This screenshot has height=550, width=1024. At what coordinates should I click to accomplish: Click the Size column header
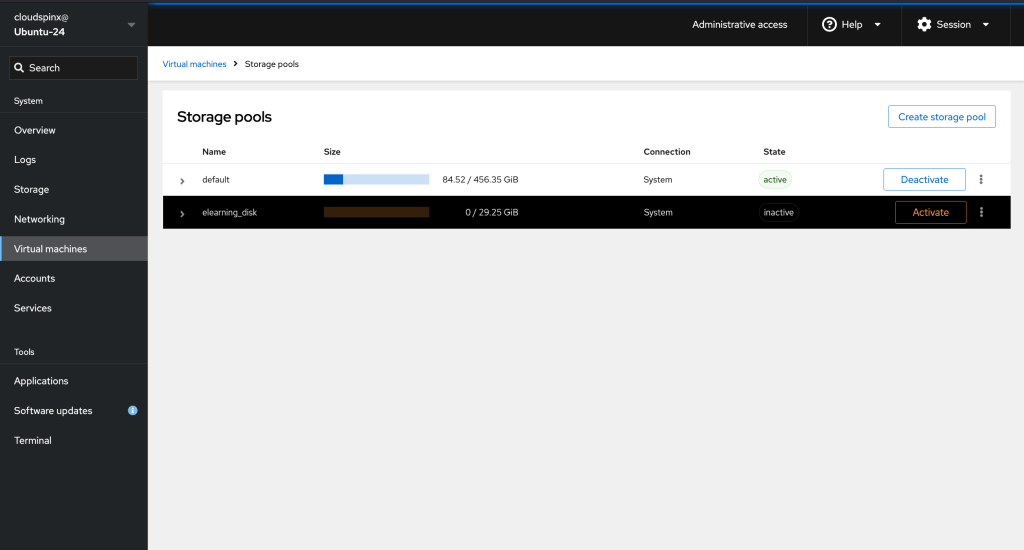(332, 152)
